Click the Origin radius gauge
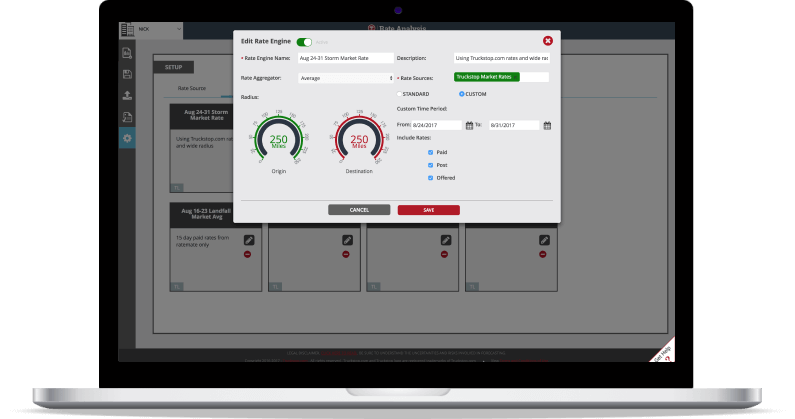This screenshot has width=795, height=419. pyautogui.click(x=280, y=140)
